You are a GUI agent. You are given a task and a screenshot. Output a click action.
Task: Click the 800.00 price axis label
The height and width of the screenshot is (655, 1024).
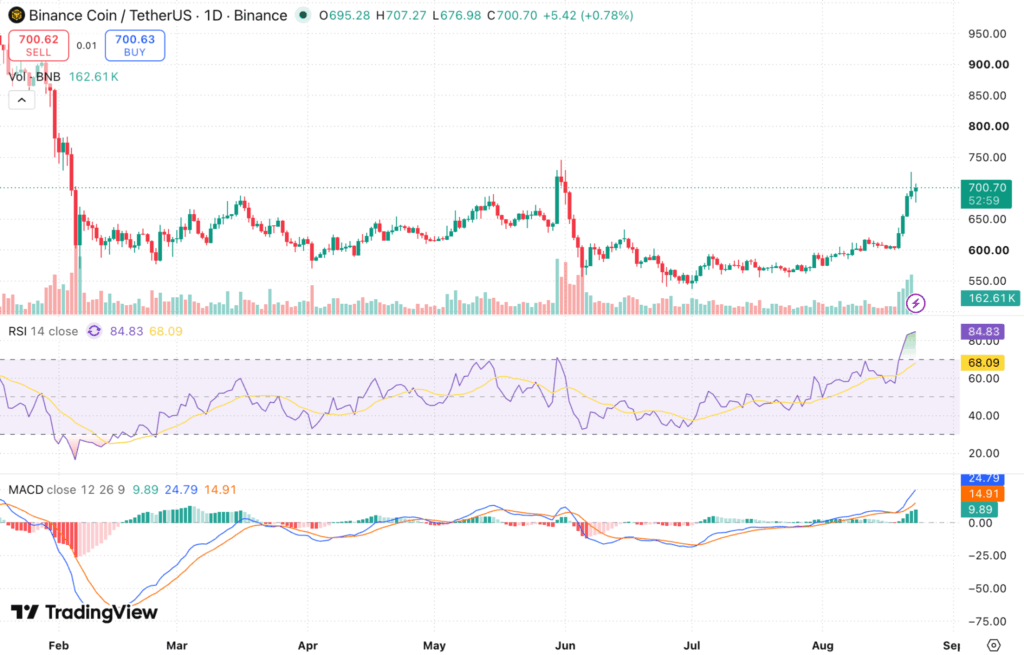tap(988, 127)
